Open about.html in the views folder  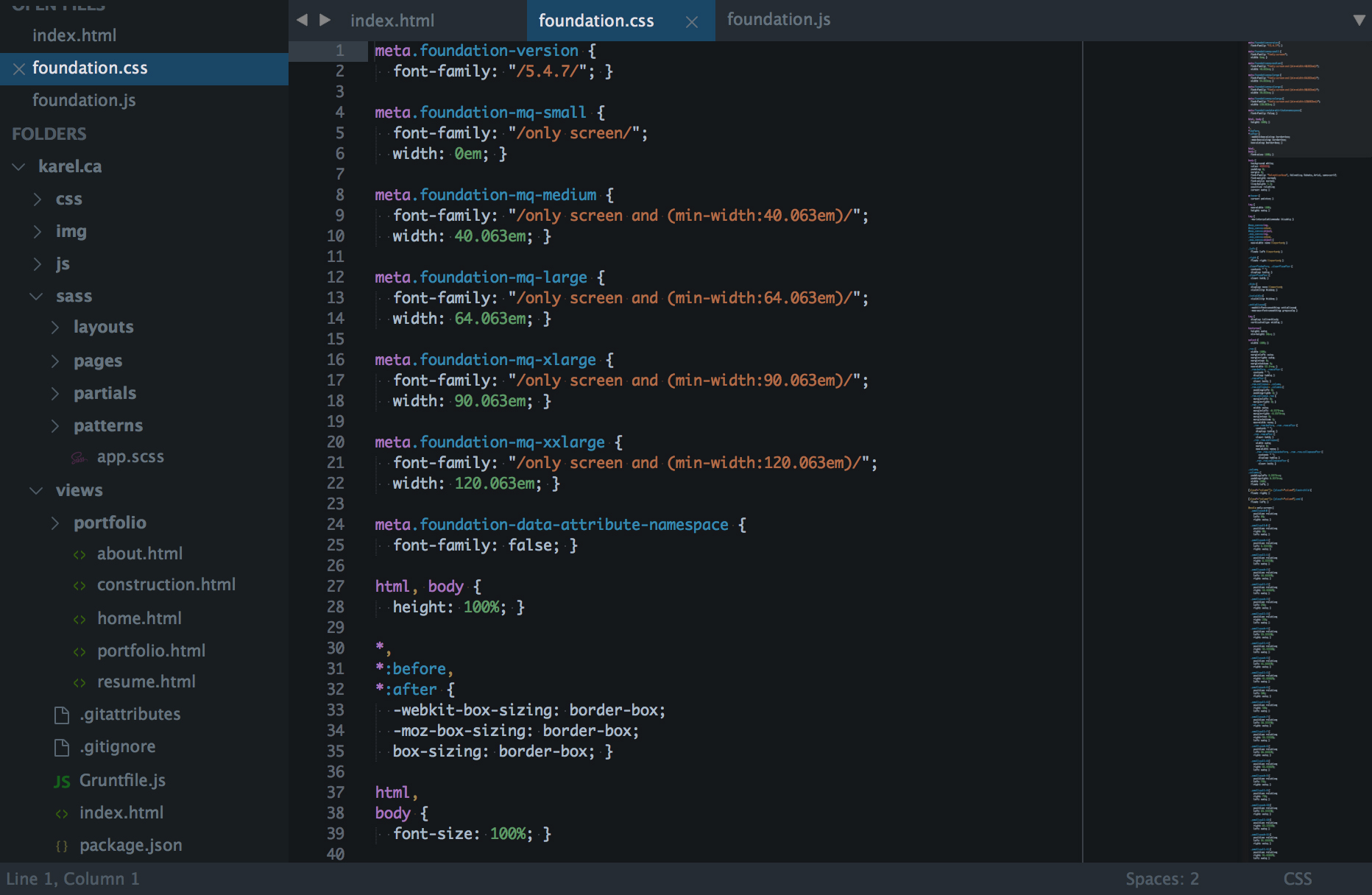click(x=140, y=553)
